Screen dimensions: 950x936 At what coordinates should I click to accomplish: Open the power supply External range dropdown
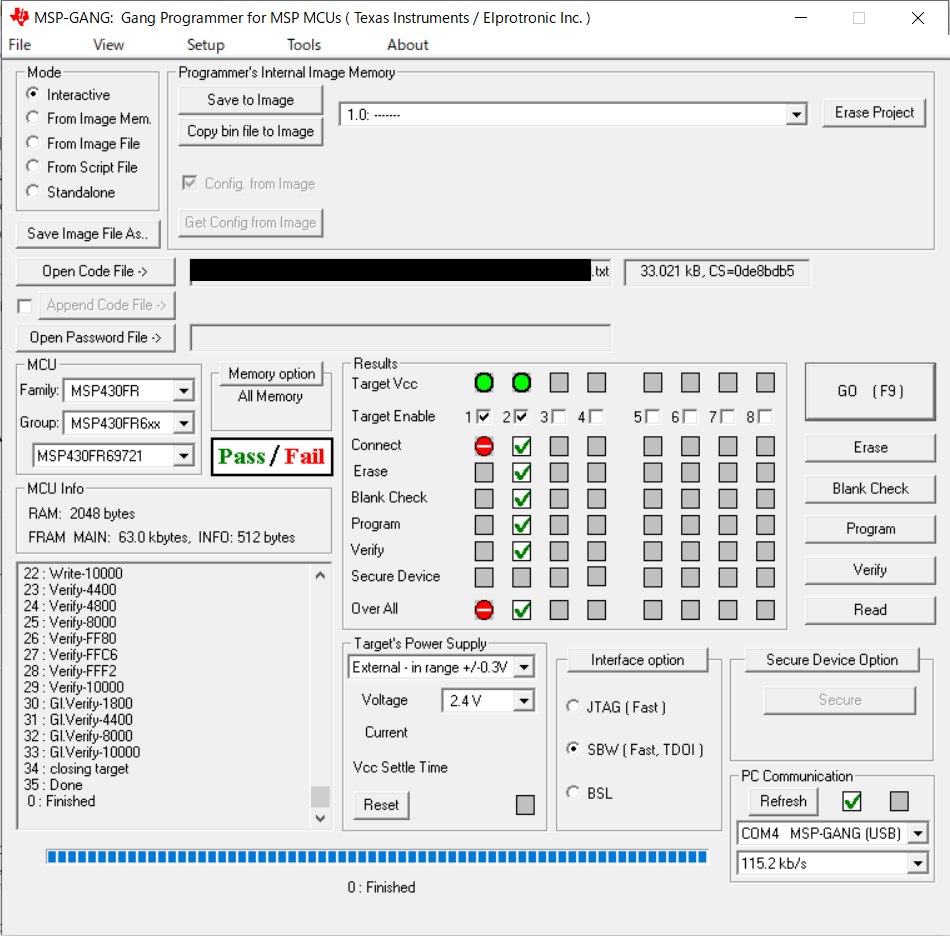point(524,668)
